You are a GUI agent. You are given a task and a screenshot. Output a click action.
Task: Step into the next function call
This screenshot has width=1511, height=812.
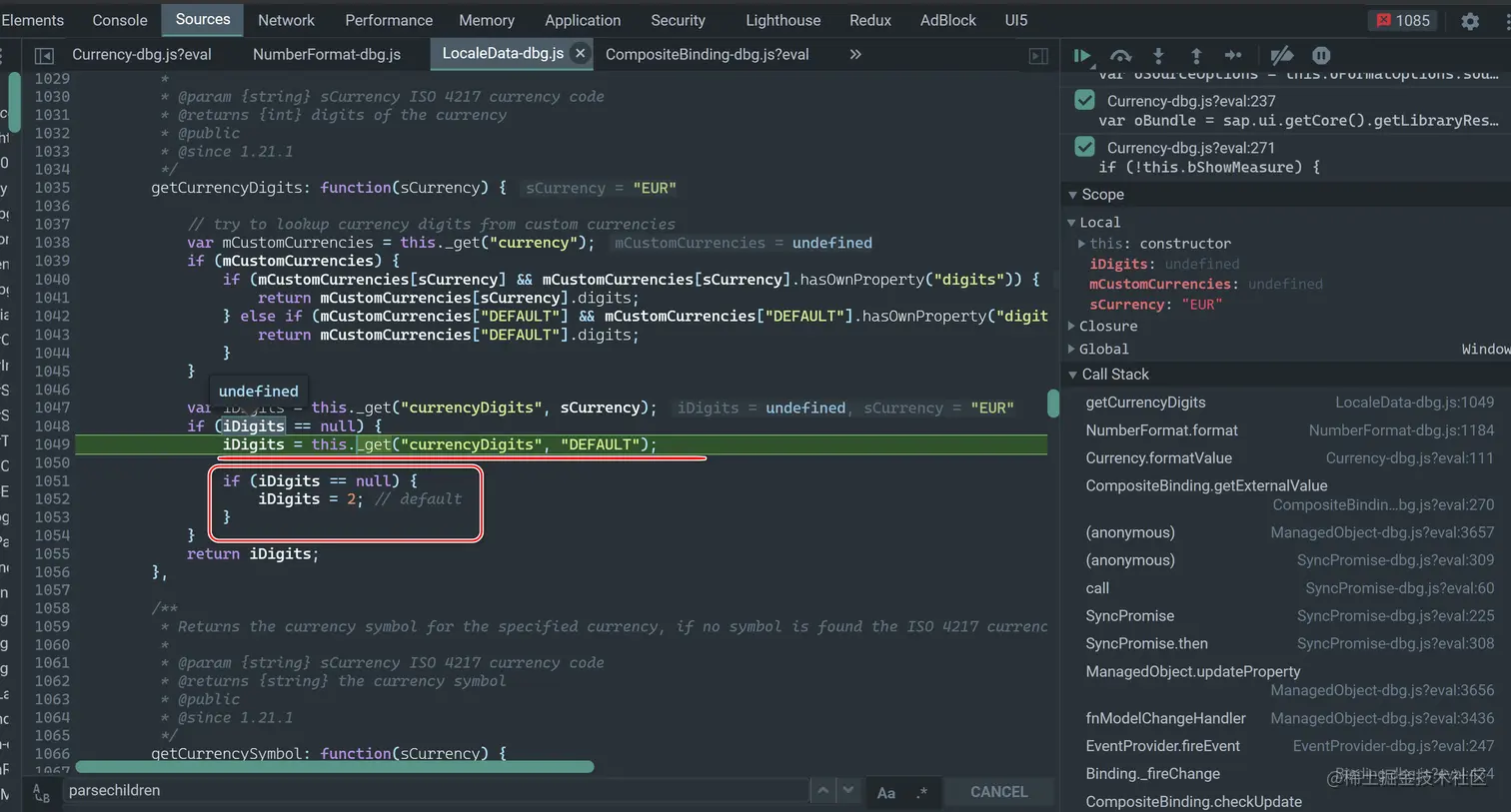(x=1158, y=56)
